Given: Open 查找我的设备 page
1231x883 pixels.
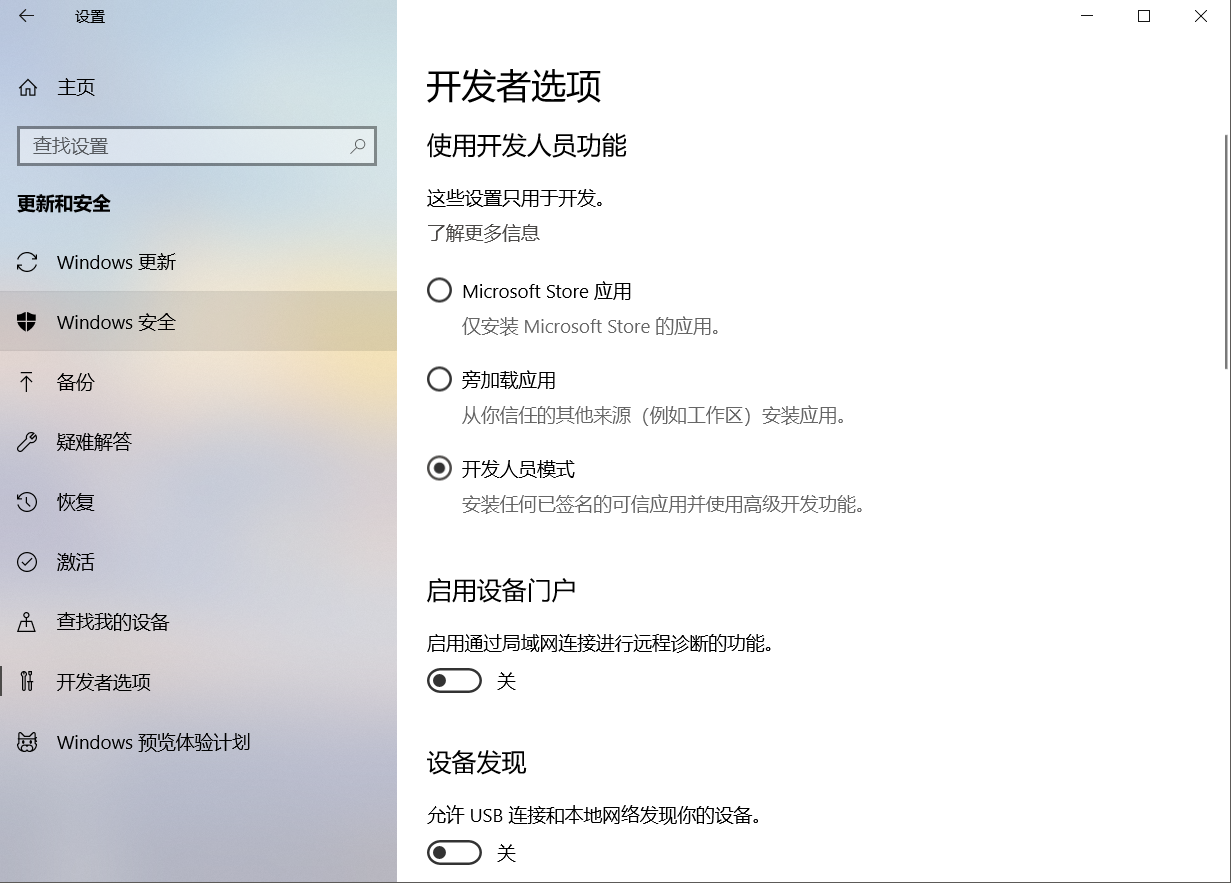Looking at the screenshot, I should click(x=198, y=622).
